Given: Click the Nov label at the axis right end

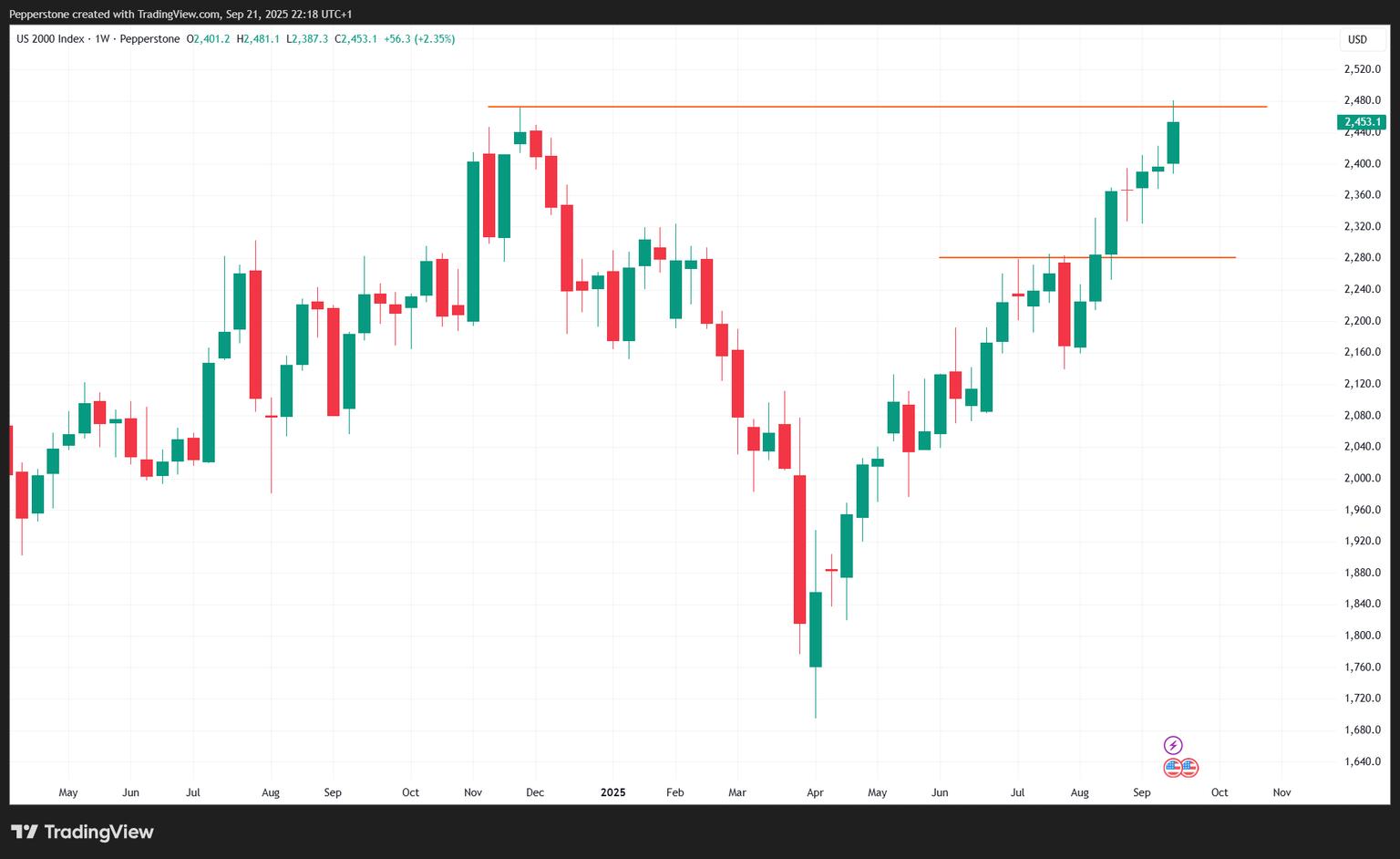Looking at the screenshot, I should [x=1282, y=792].
